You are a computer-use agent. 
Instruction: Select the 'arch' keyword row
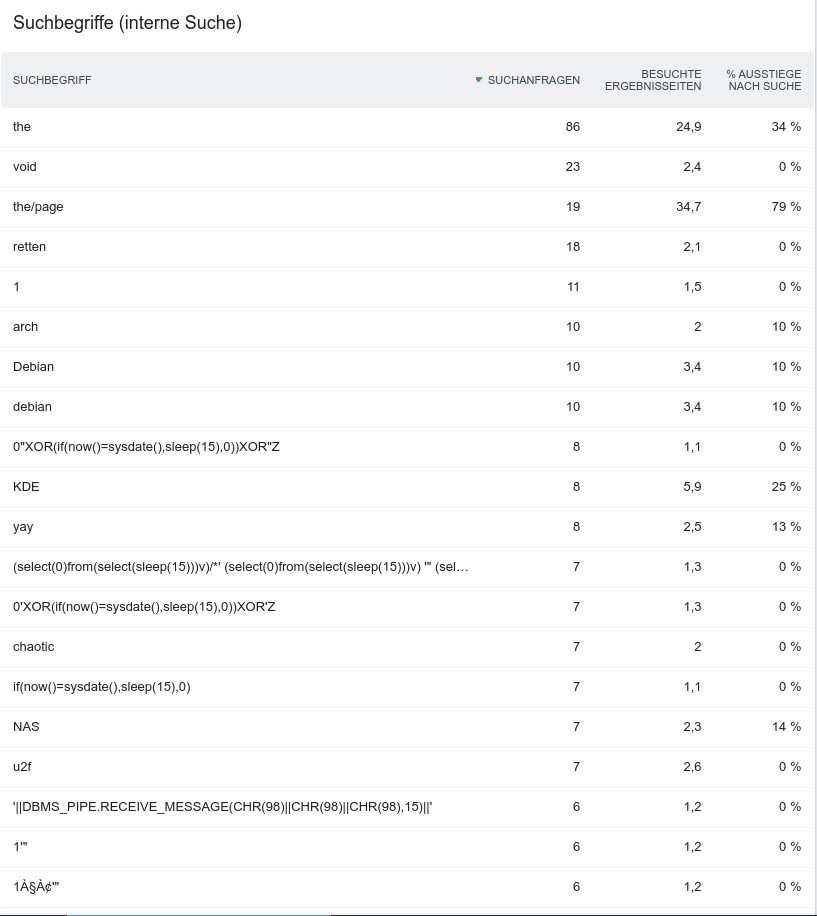(x=26, y=327)
